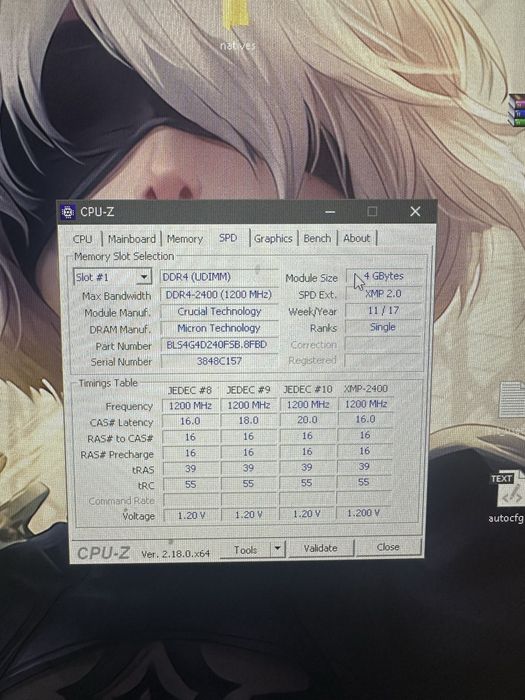525x700 pixels.
Task: Open the autocfg text file desktop icon
Action: [x=509, y=496]
